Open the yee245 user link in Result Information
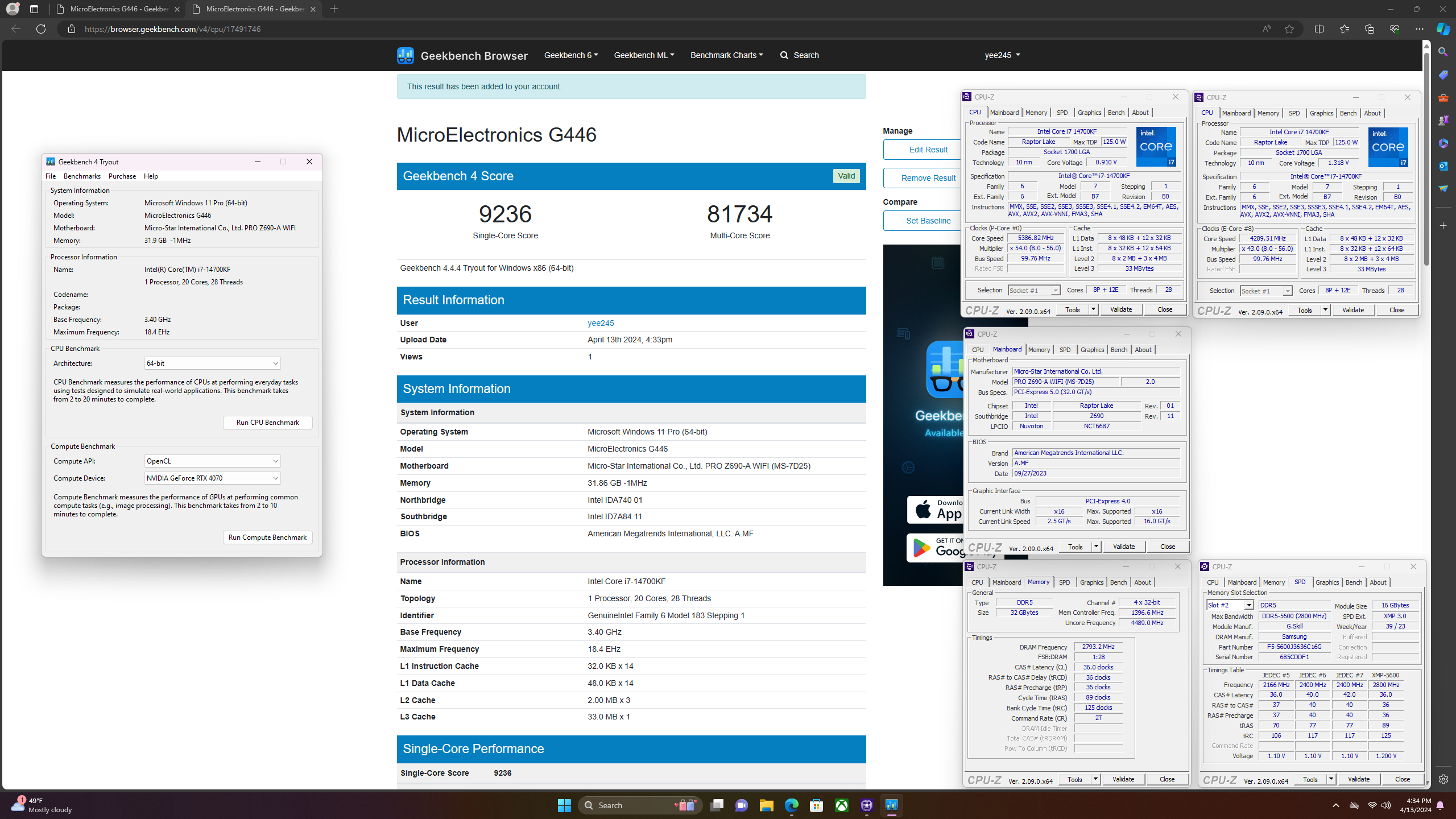The height and width of the screenshot is (819, 1456). click(x=601, y=323)
